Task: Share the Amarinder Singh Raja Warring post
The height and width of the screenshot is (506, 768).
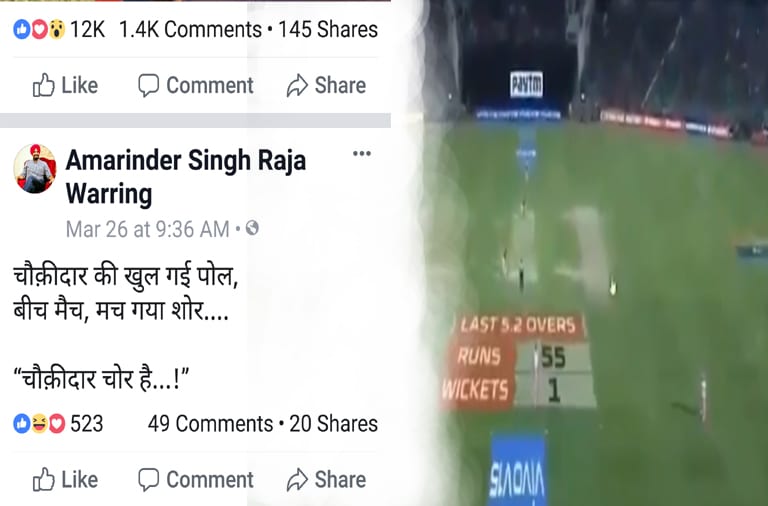Action: (x=326, y=480)
